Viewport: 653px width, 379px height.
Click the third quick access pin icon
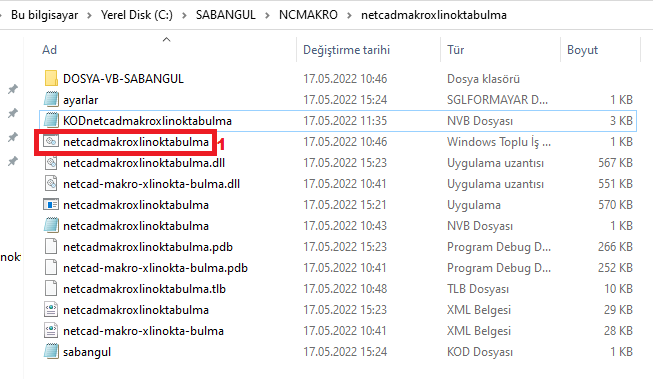(x=13, y=137)
